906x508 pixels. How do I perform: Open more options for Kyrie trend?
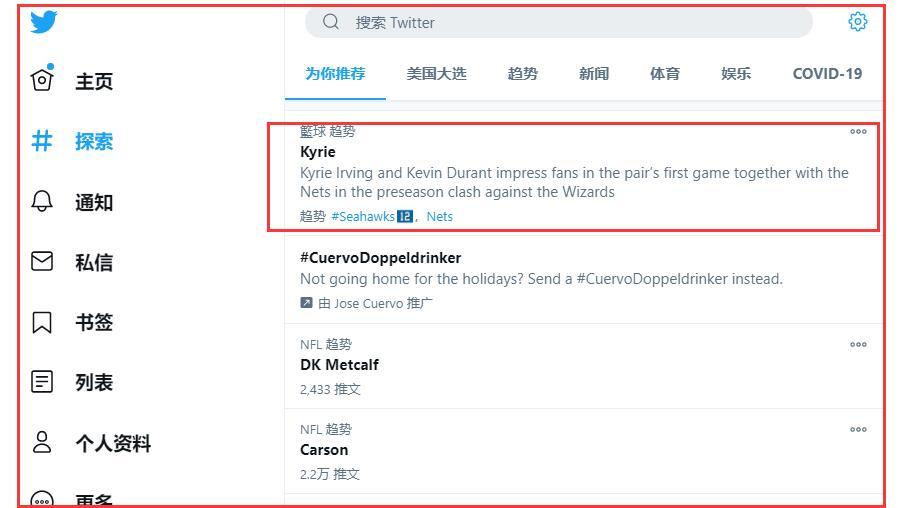(858, 132)
